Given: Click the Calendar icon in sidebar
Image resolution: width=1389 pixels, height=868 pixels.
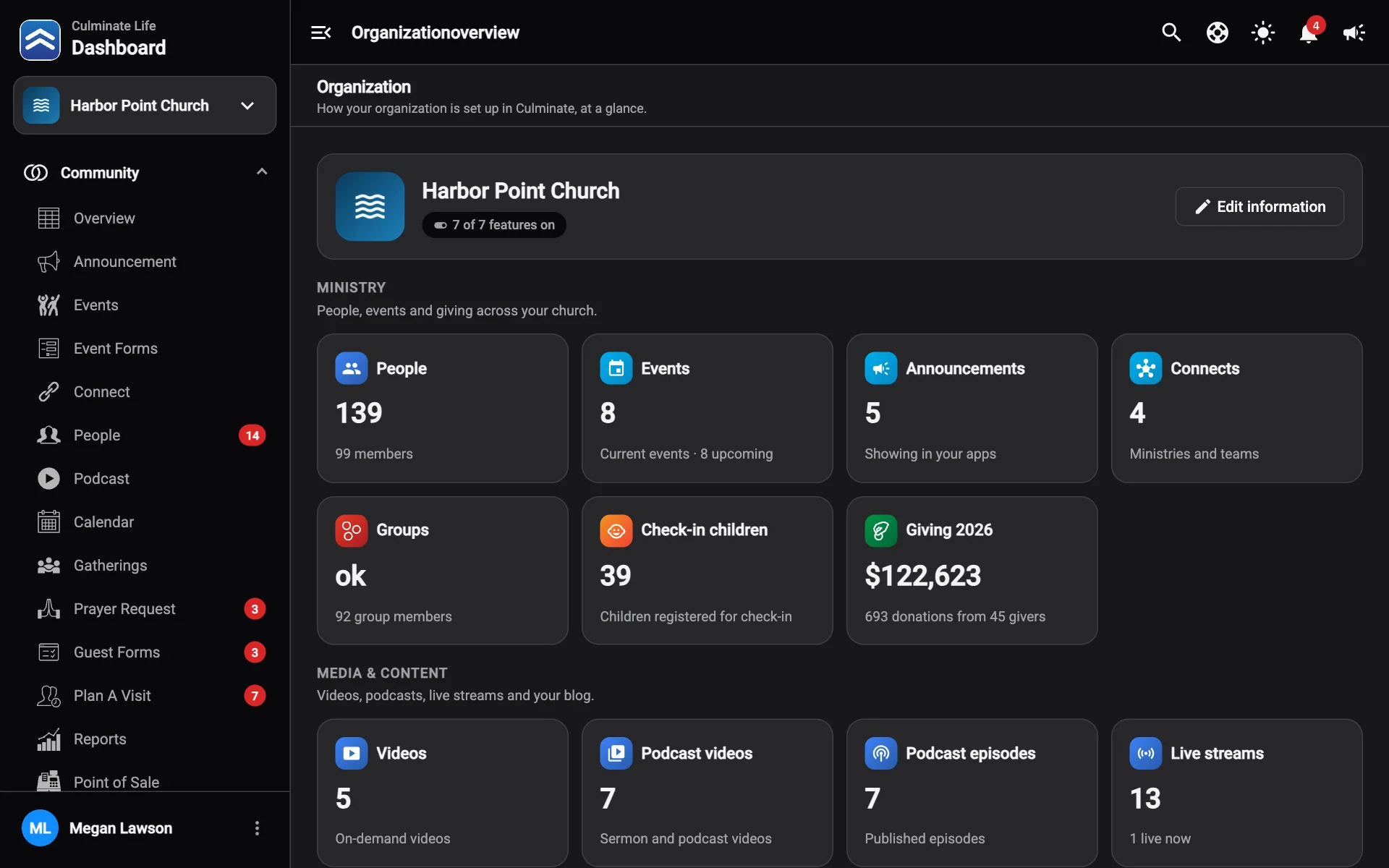Looking at the screenshot, I should coord(48,522).
